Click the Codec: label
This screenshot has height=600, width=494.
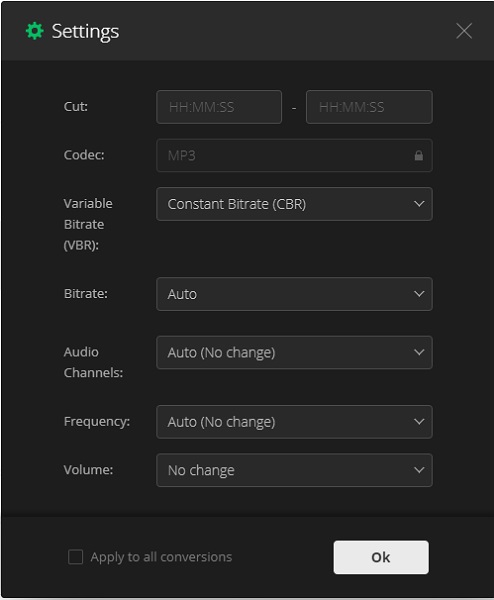tap(84, 155)
